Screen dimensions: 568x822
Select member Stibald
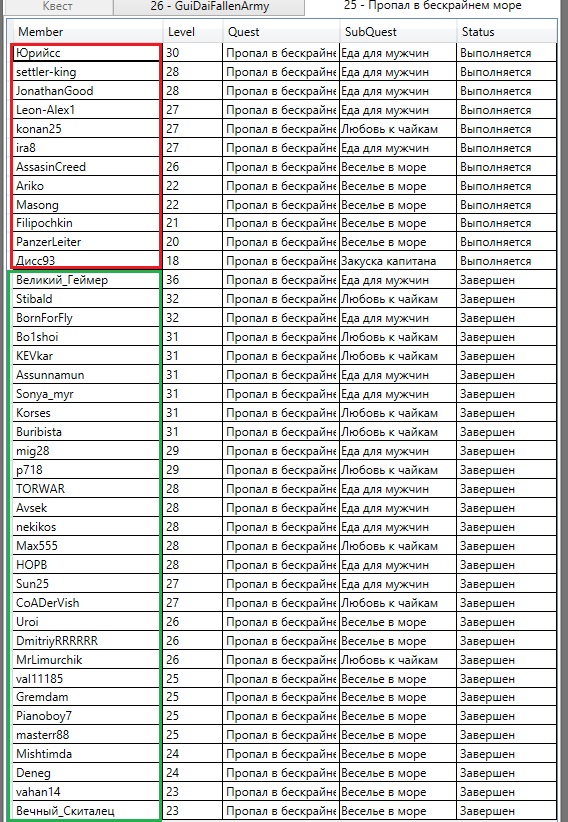coord(86,299)
